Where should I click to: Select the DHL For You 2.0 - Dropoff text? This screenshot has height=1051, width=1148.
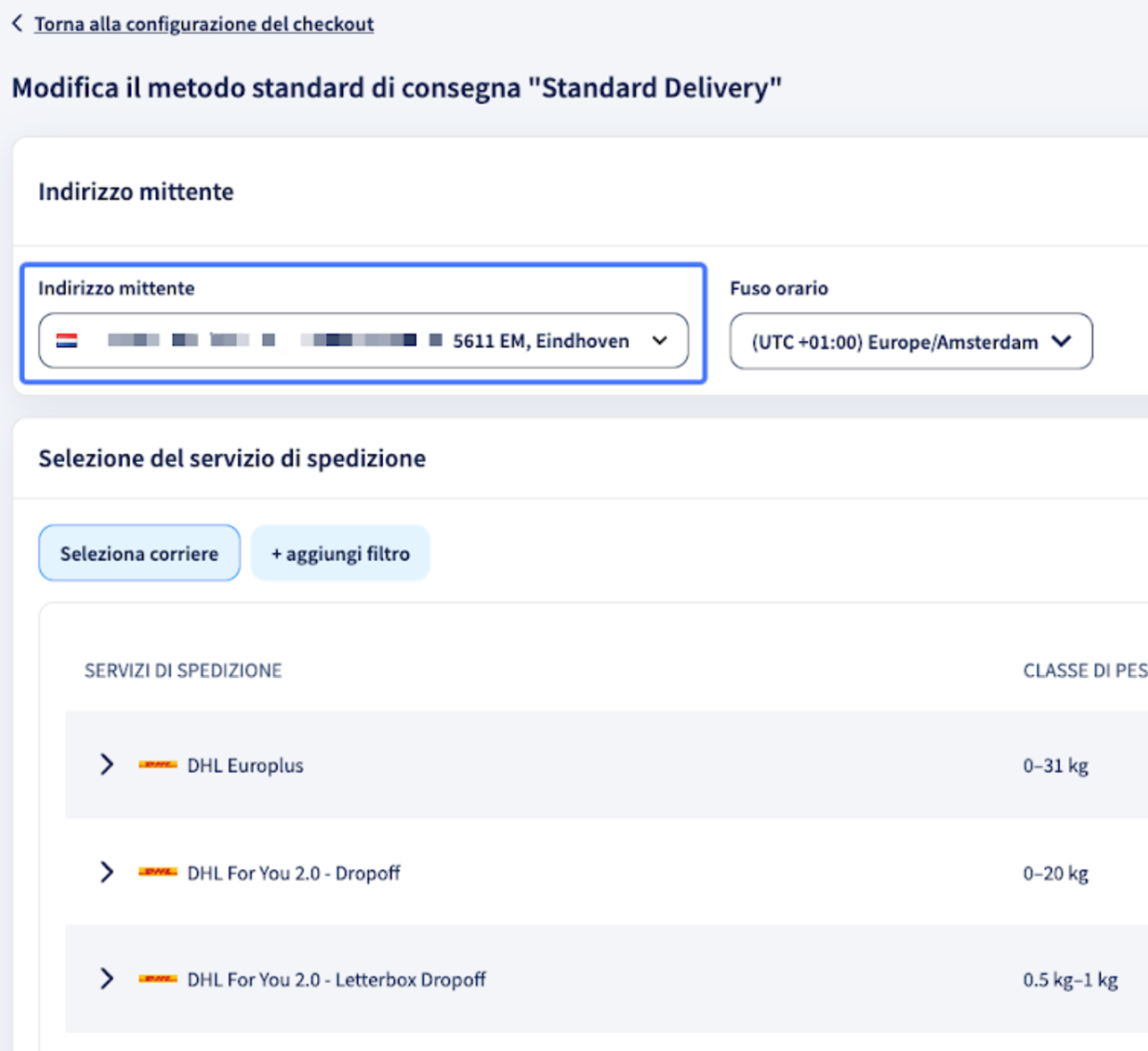pos(294,873)
